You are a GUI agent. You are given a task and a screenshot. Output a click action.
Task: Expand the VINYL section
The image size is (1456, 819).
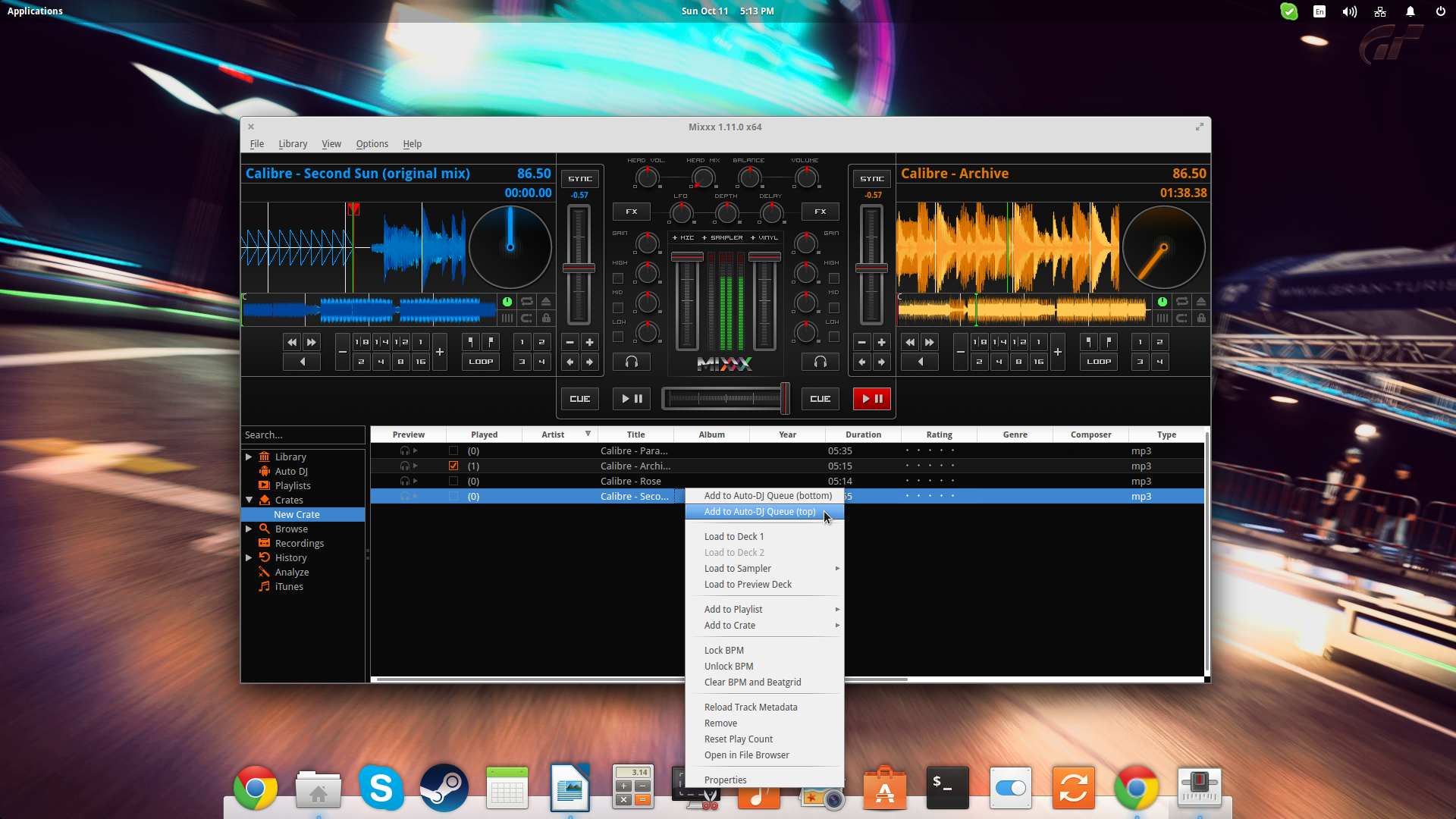(764, 238)
